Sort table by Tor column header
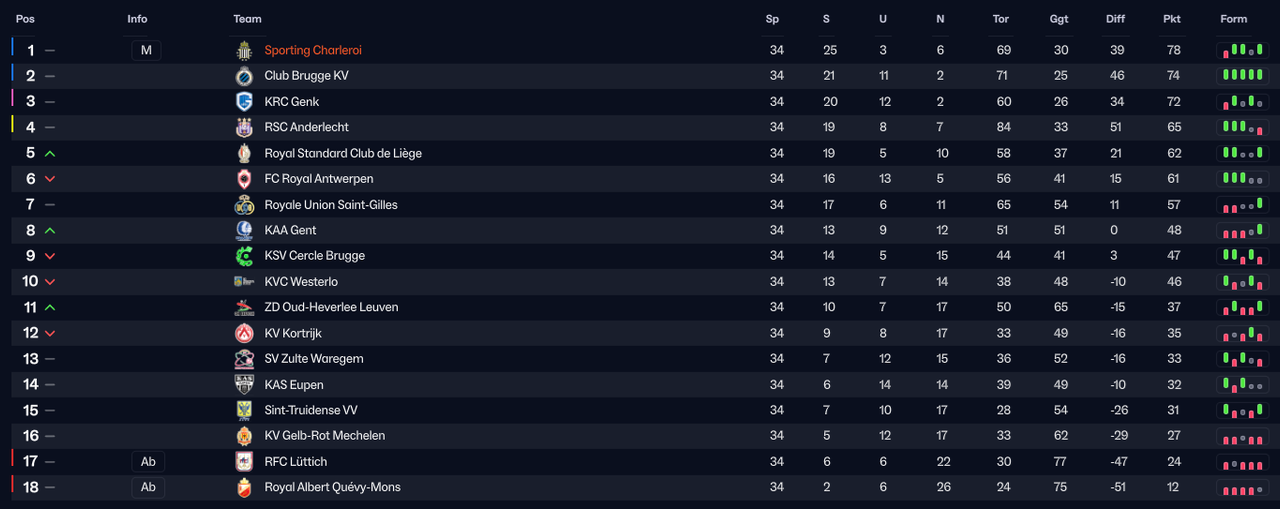 tap(1001, 19)
